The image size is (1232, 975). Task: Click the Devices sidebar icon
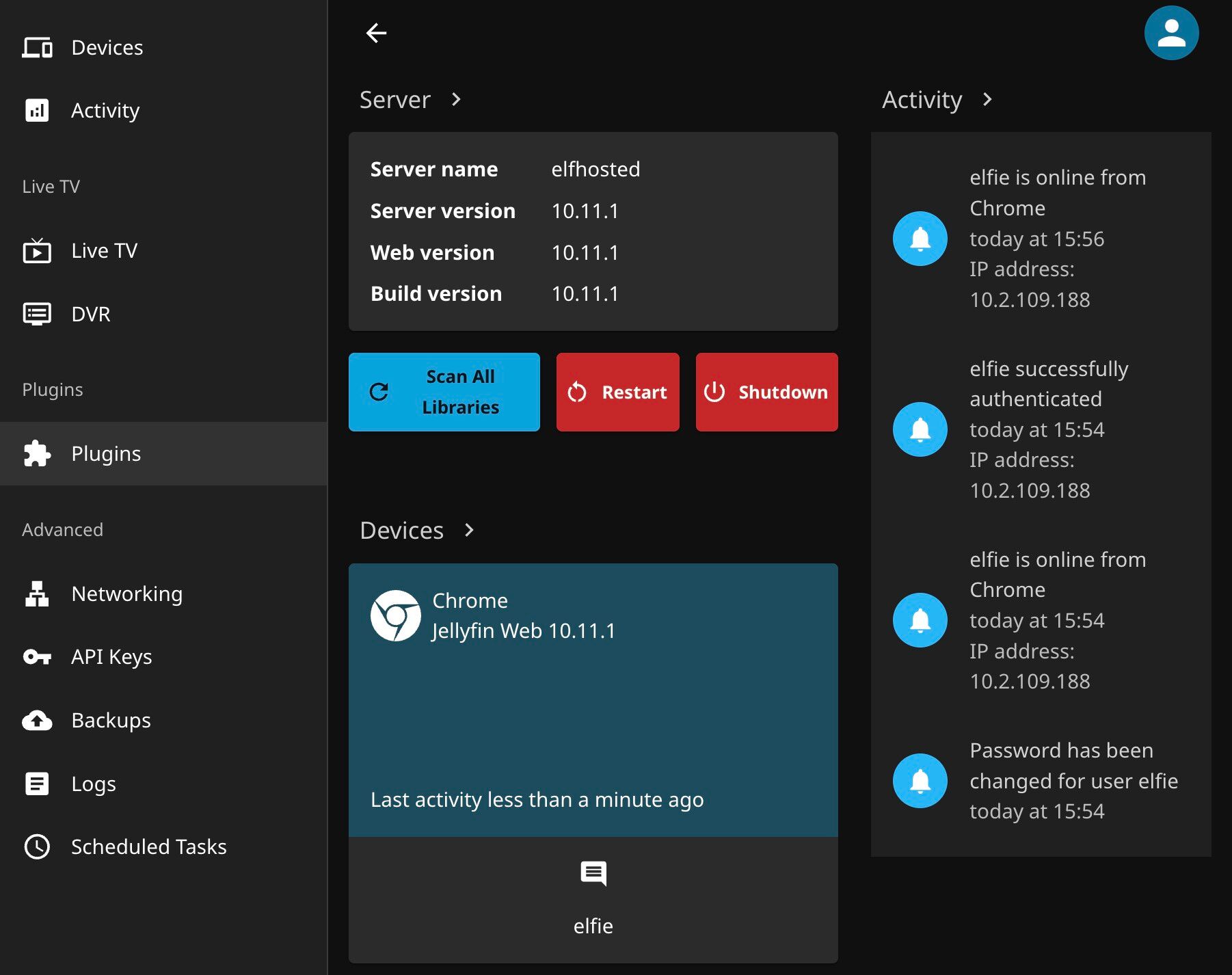(37, 48)
